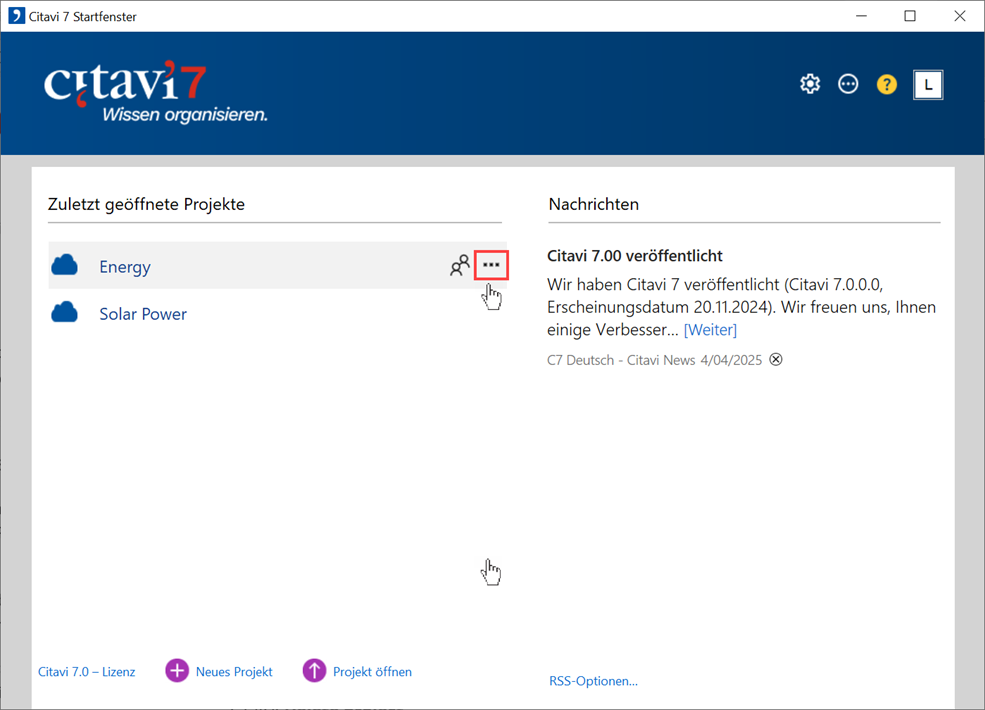This screenshot has width=985, height=710.
Task: Click the purple arrow icon for Projekt öffnen
Action: point(314,670)
